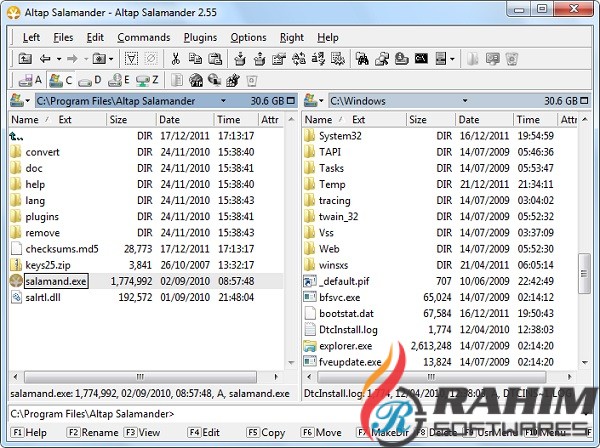Open the back history dropdown arrow
This screenshot has width=600, height=448.
[59, 59]
